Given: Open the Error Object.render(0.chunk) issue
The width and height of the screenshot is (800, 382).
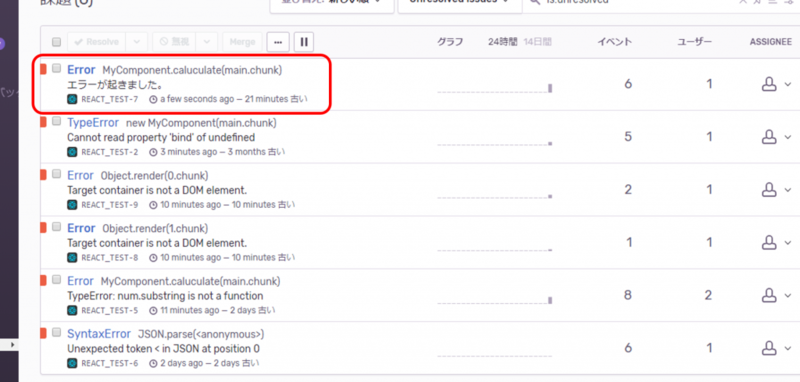Looking at the screenshot, I should pos(81,175).
